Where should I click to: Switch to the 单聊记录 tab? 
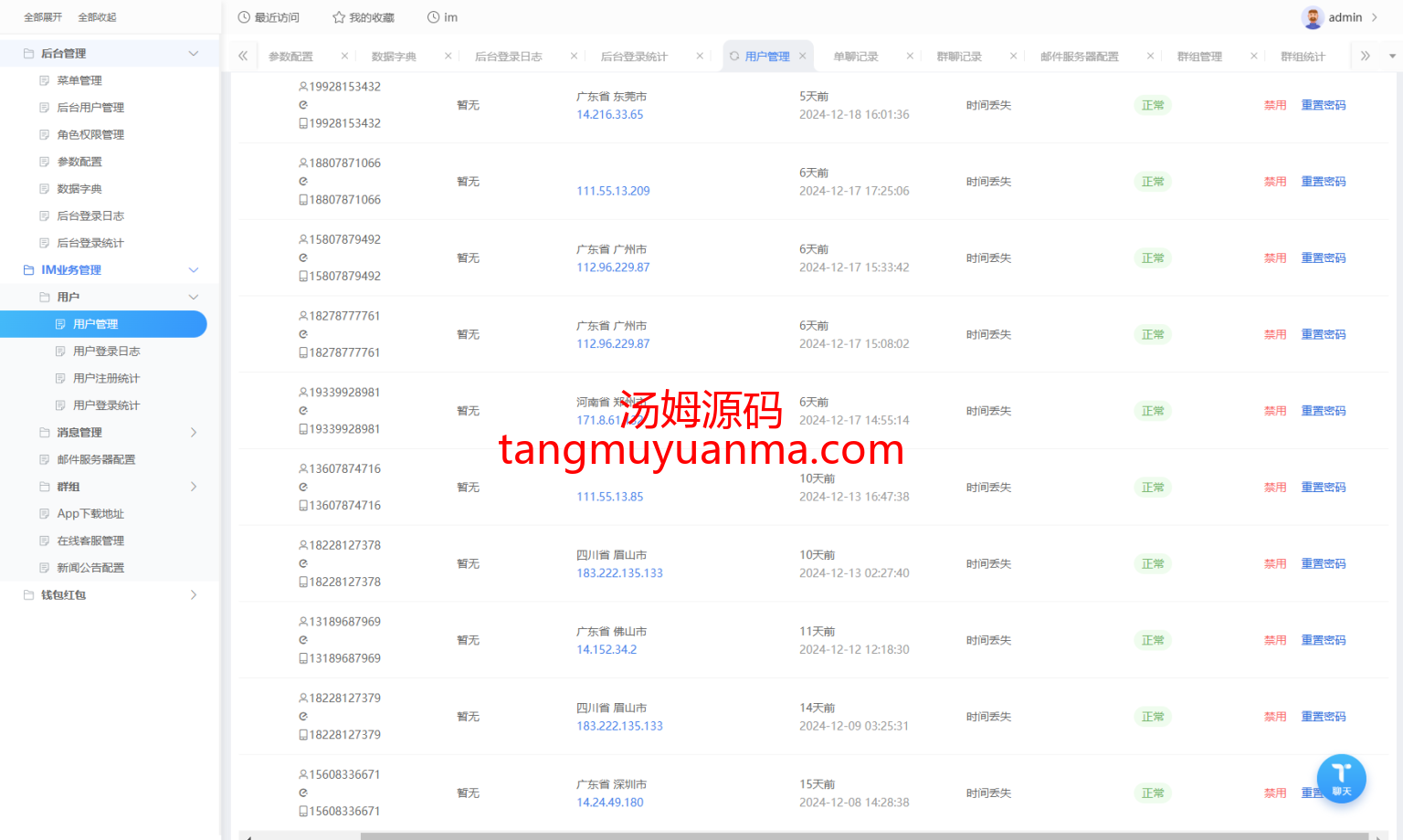point(856,57)
